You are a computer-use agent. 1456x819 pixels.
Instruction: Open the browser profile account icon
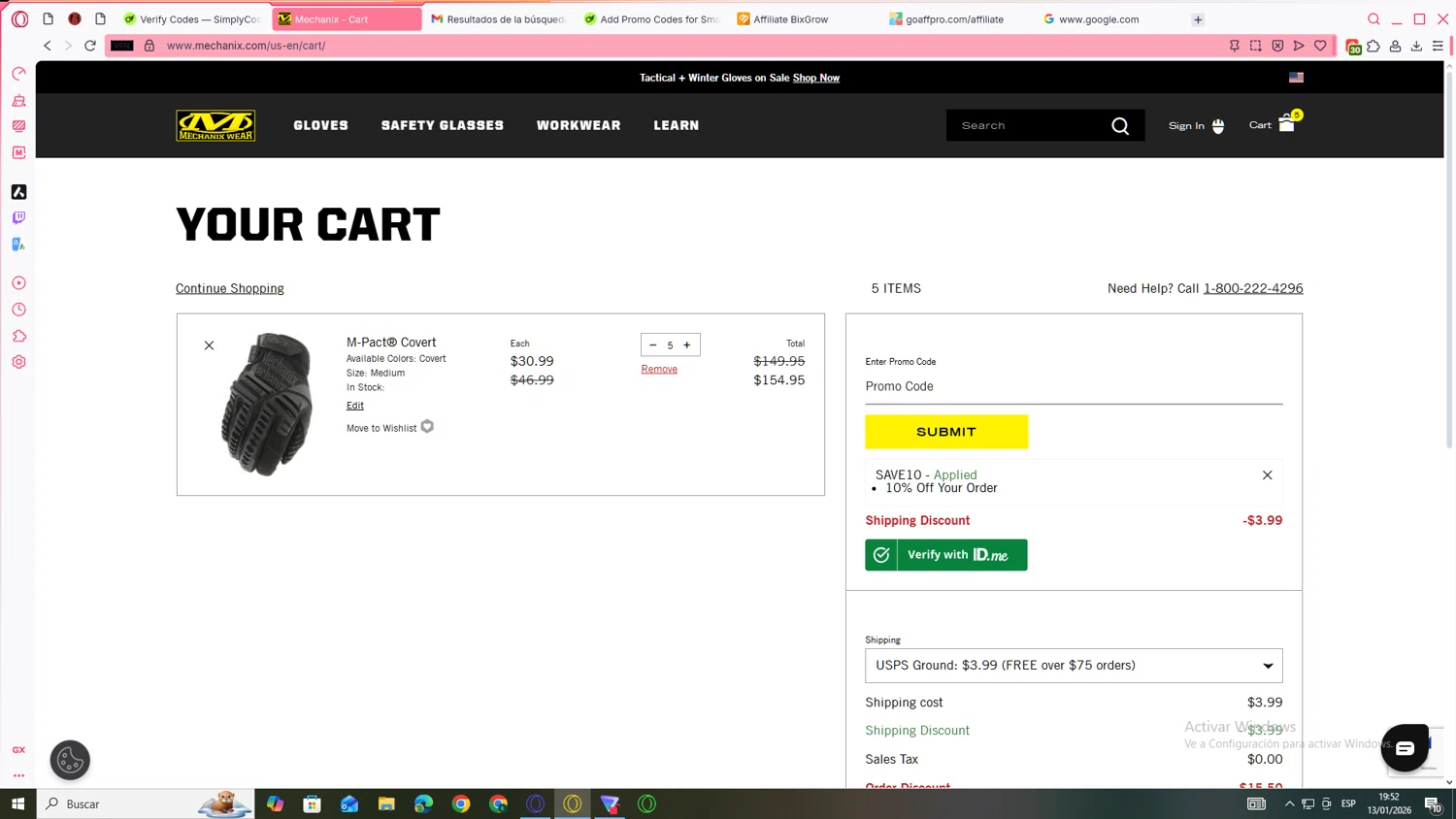pos(1395,46)
